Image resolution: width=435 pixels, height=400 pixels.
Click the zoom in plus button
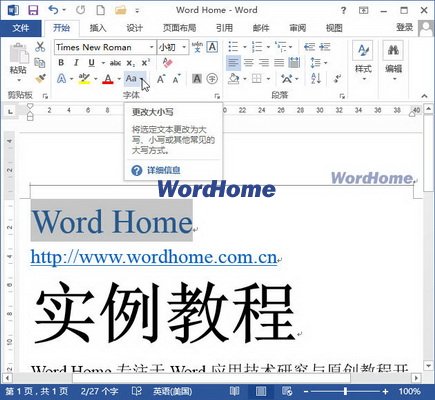[x=385, y=391]
